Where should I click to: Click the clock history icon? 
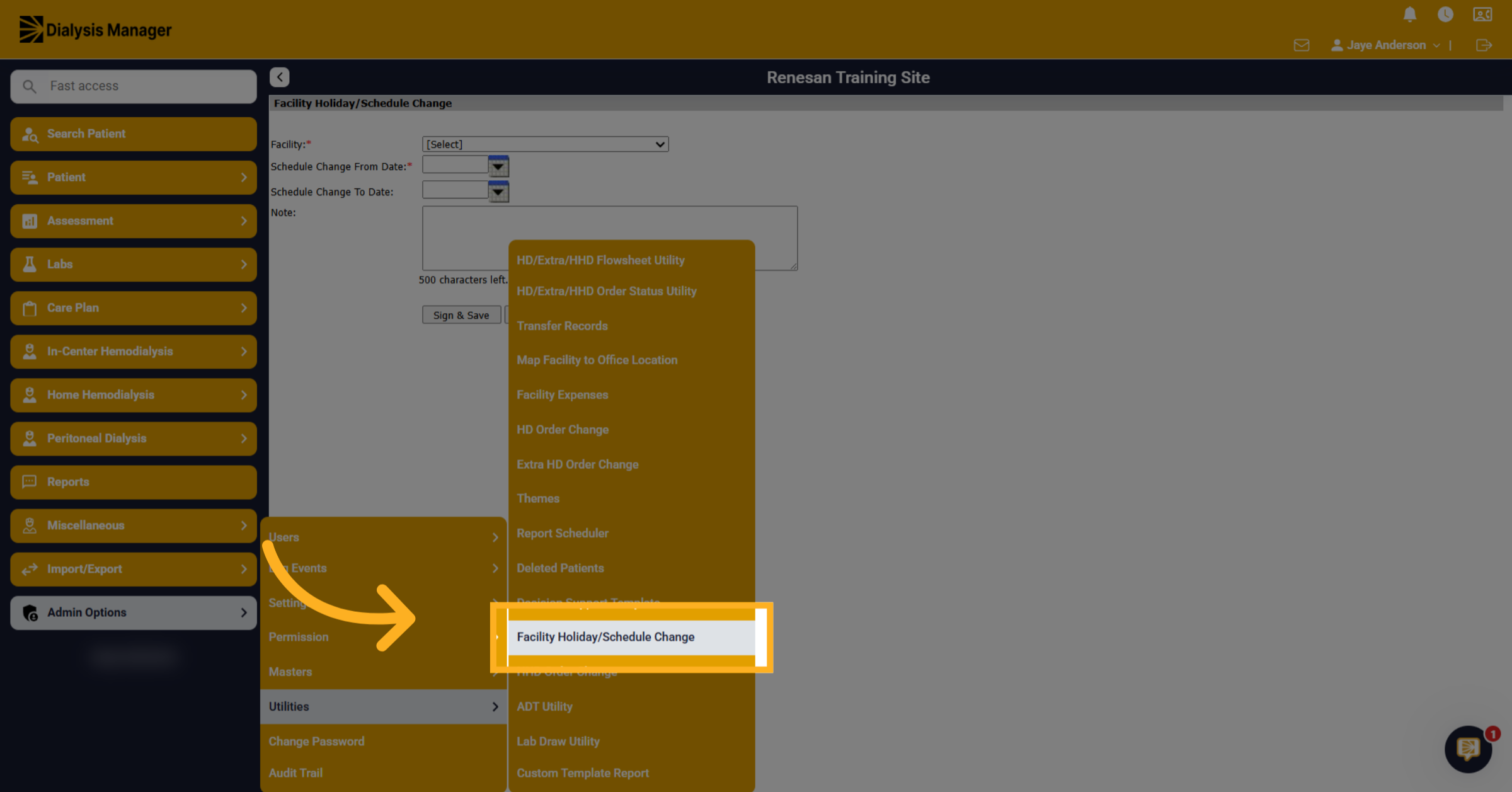click(1445, 14)
